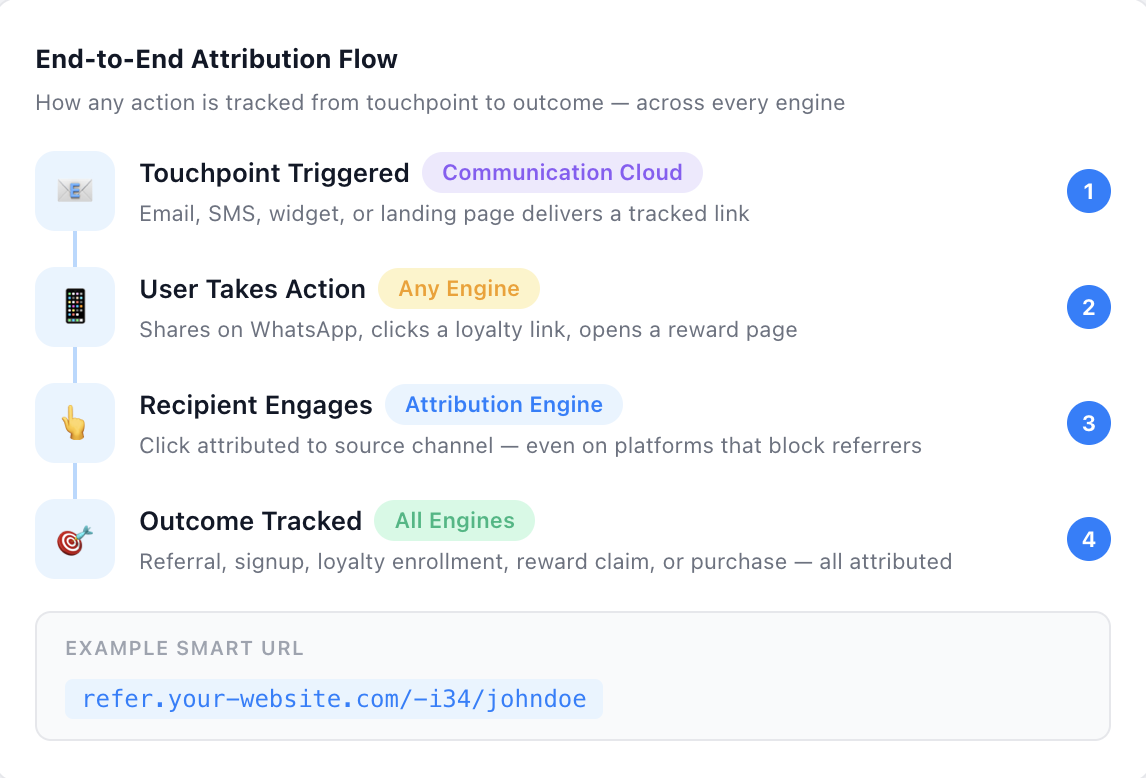Click the Outcome Tracked heading

pos(250,521)
